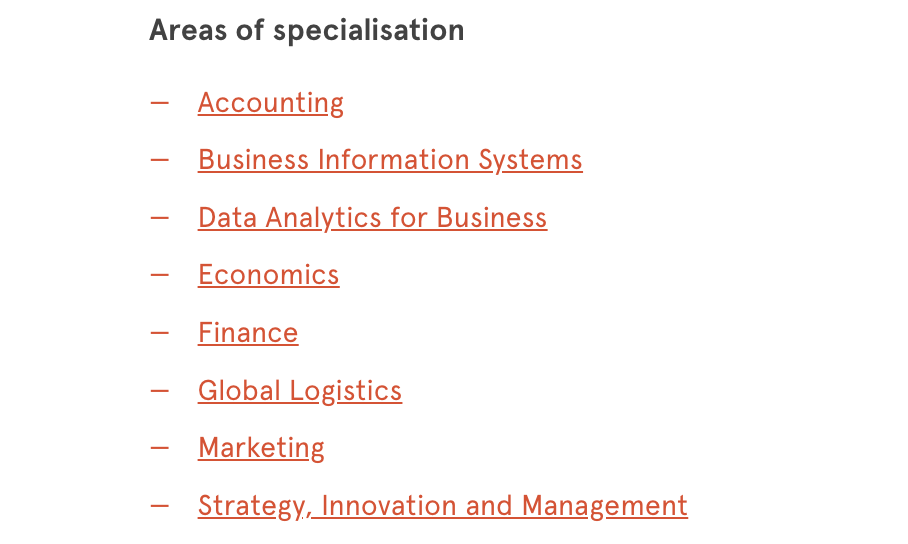The height and width of the screenshot is (544, 908).
Task: Choose the Marketing link
Action: [261, 448]
